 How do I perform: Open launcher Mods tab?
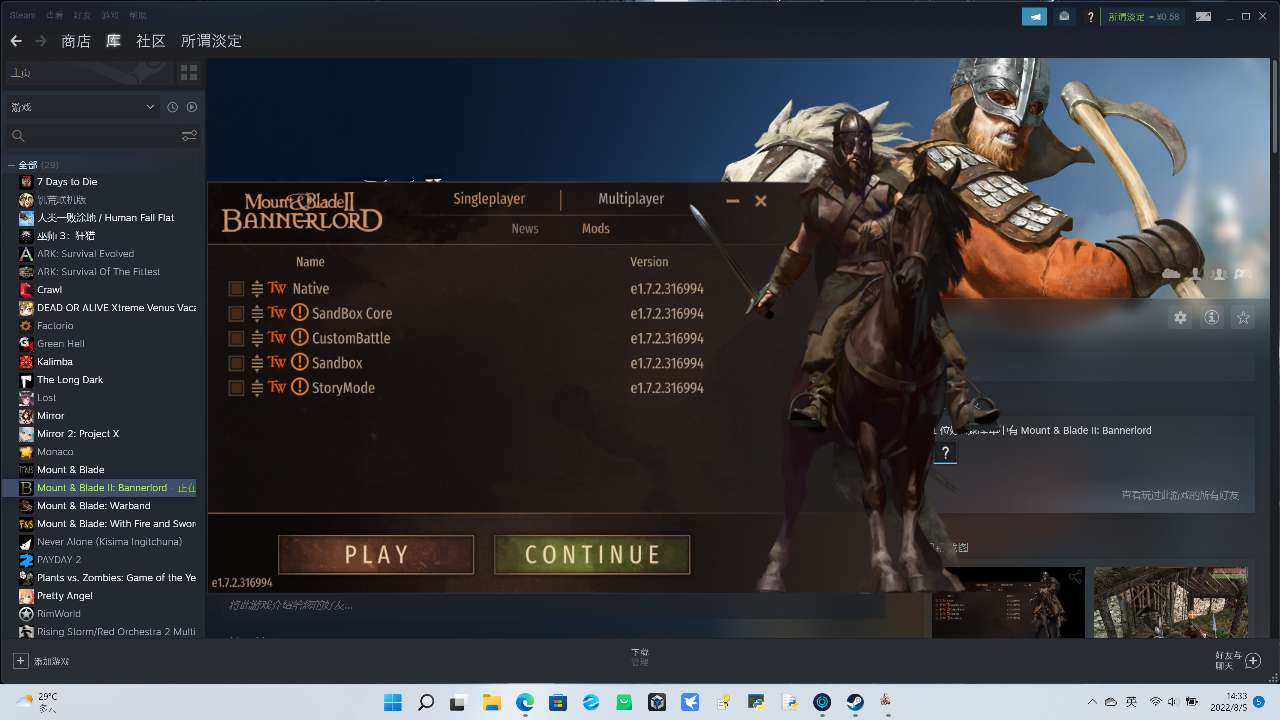click(596, 229)
